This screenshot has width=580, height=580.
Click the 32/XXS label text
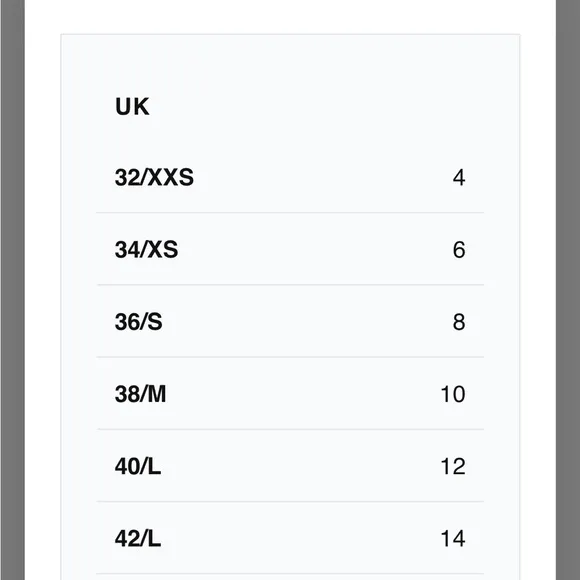[x=154, y=177]
